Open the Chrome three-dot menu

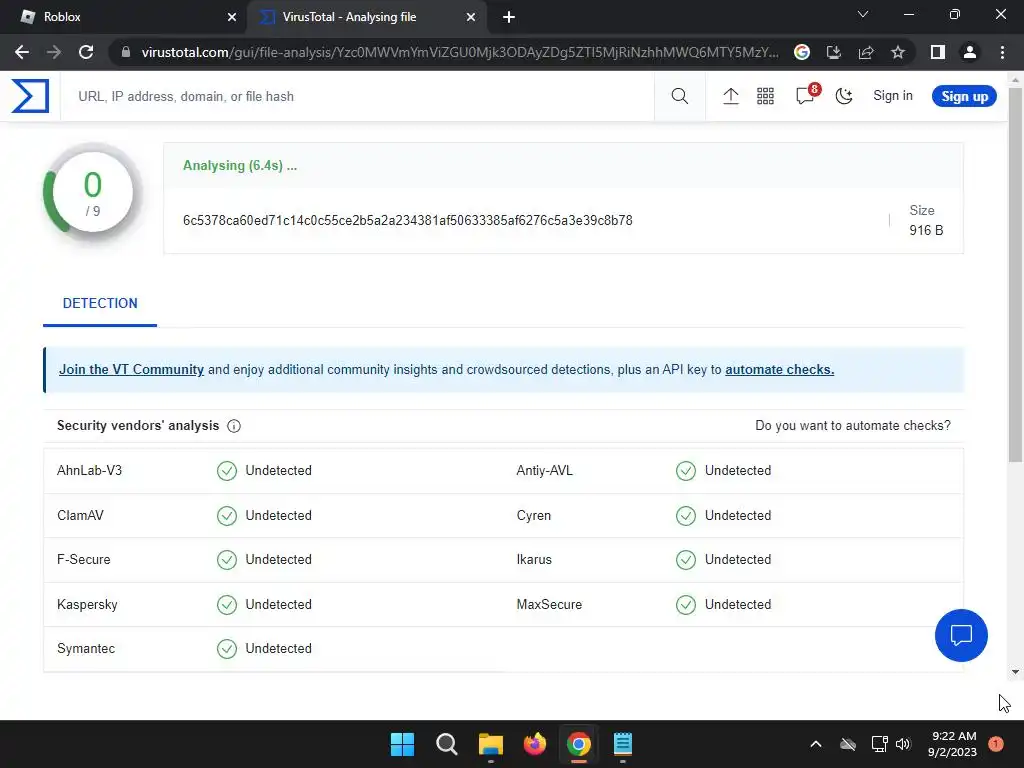click(1002, 52)
